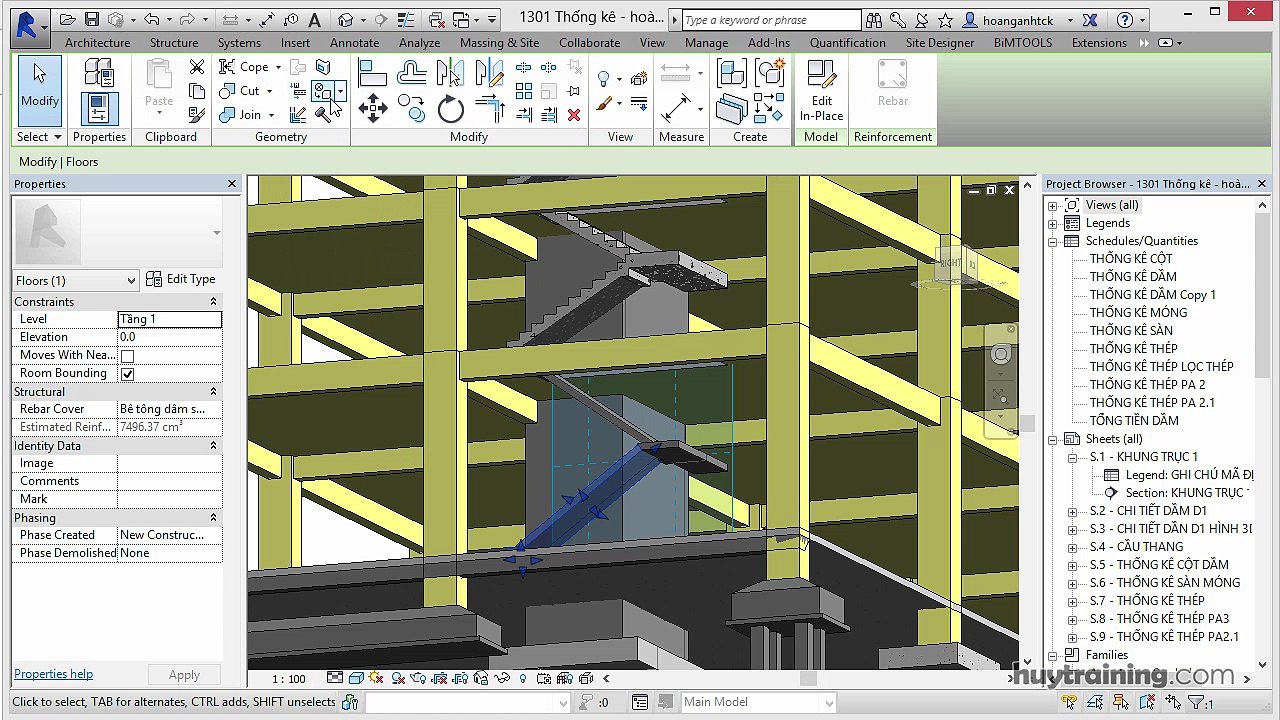This screenshot has width=1280, height=720.
Task: Click the Pin tool
Action: (x=574, y=91)
